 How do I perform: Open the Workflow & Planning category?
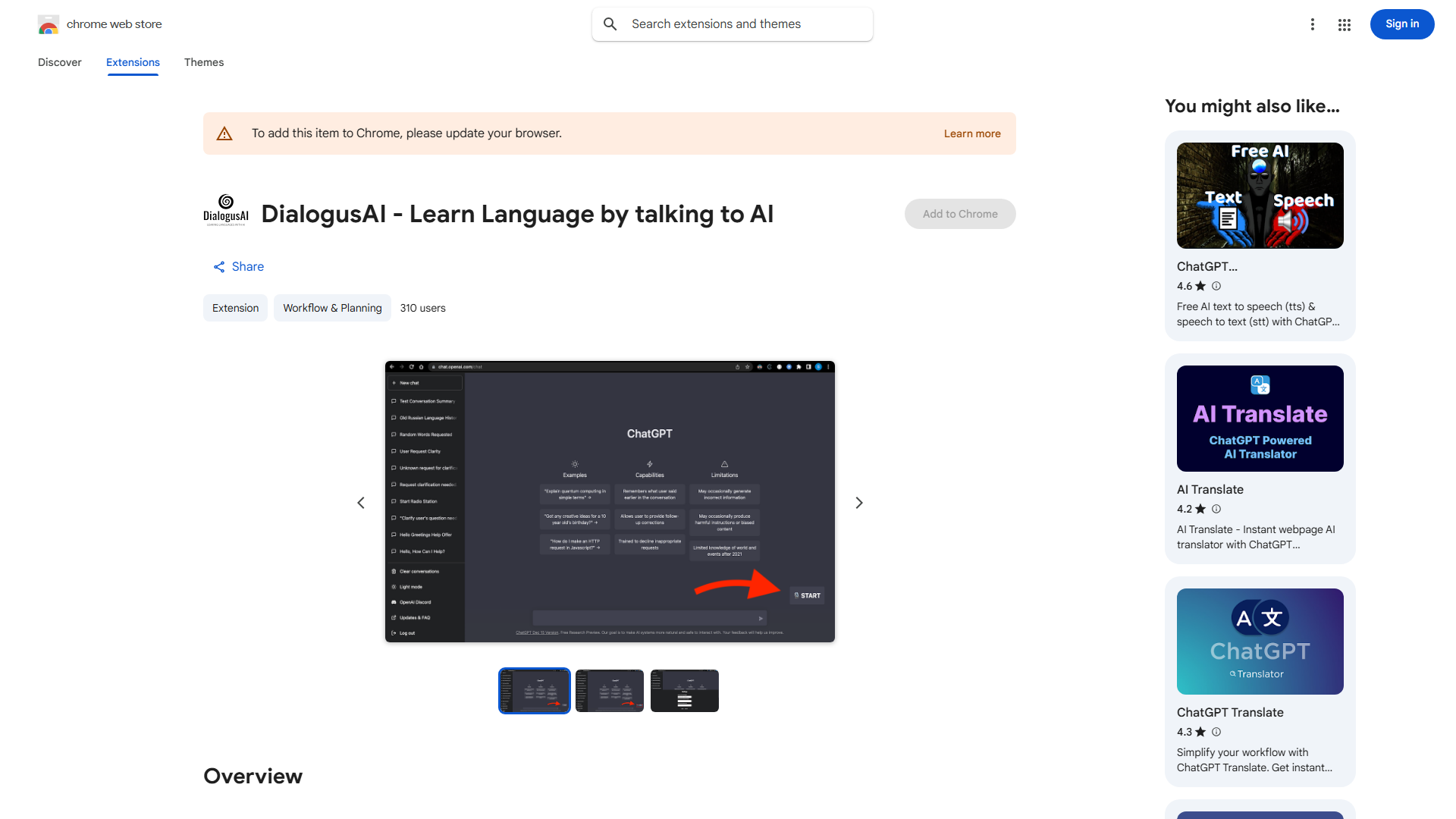tap(332, 308)
